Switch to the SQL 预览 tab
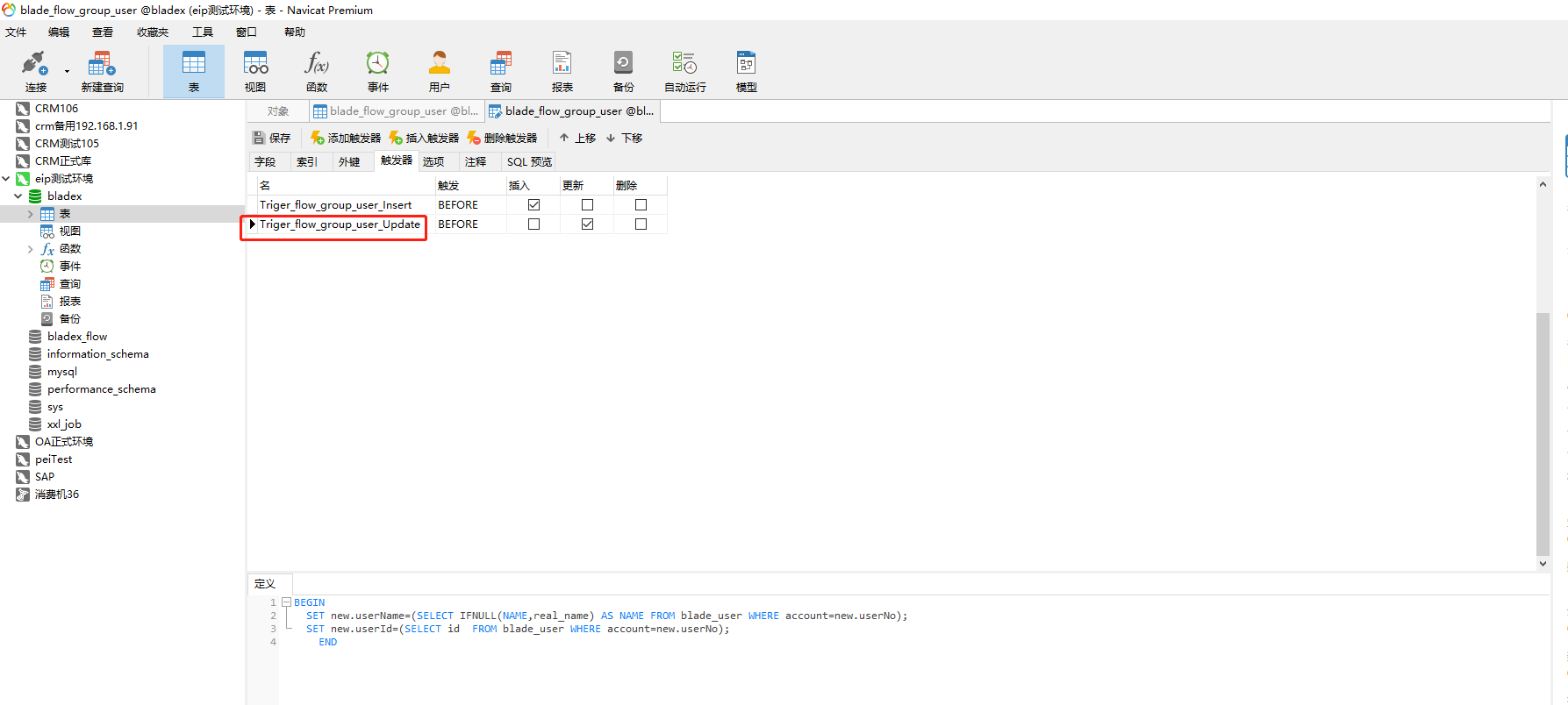Viewport: 1568px width, 705px height. pos(529,161)
